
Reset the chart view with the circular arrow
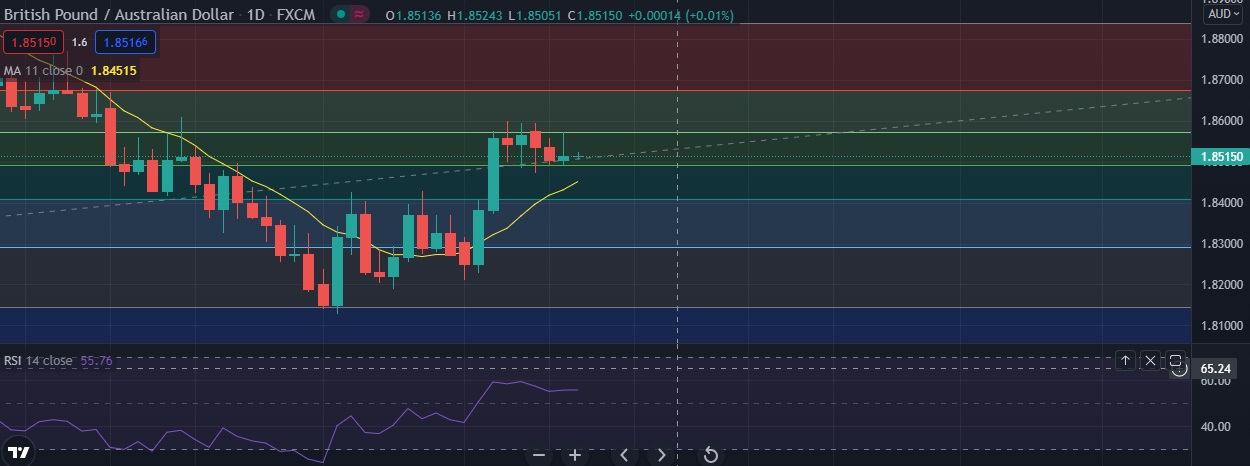[x=711, y=455]
